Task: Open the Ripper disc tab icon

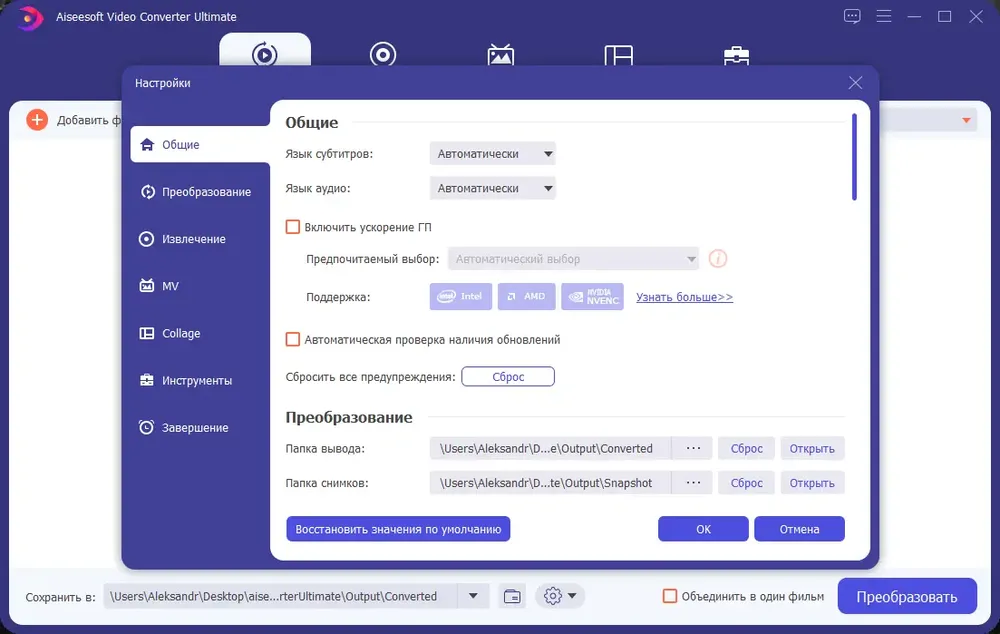Action: (383, 54)
